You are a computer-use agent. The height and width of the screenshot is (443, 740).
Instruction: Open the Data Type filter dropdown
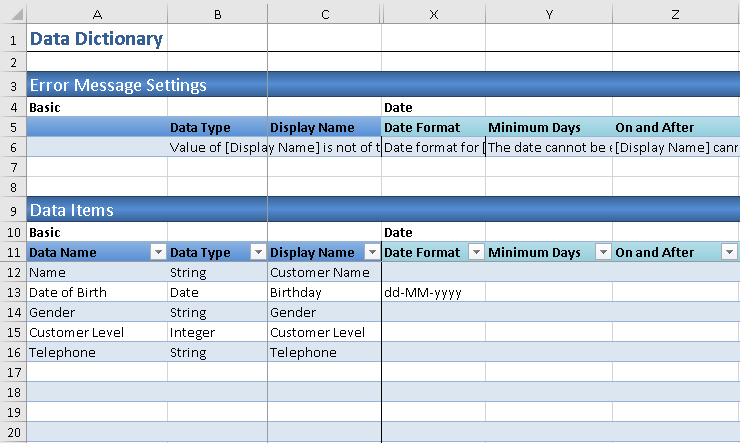[x=257, y=253]
